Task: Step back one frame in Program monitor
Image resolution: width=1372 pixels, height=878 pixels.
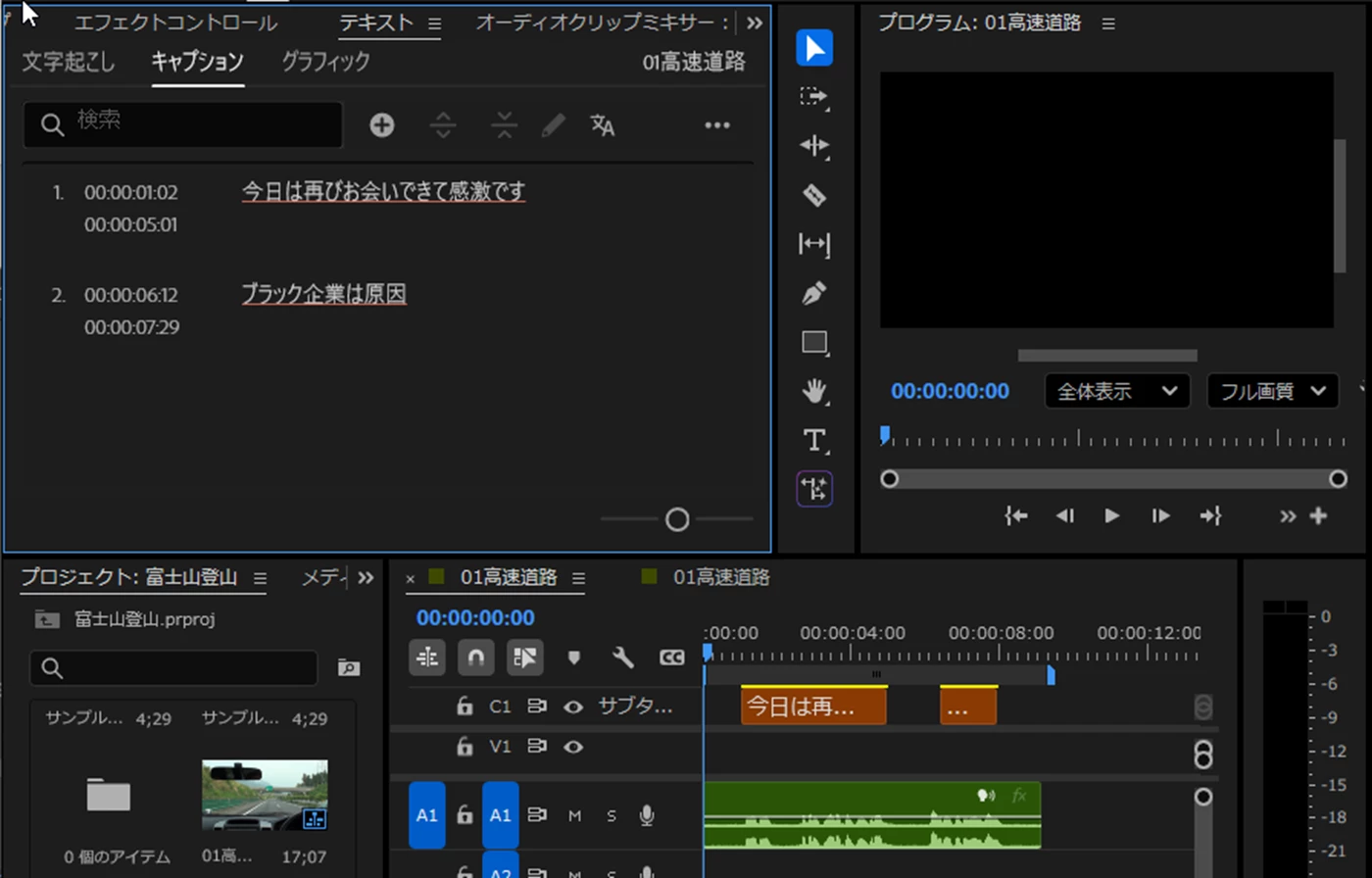Action: [1064, 515]
